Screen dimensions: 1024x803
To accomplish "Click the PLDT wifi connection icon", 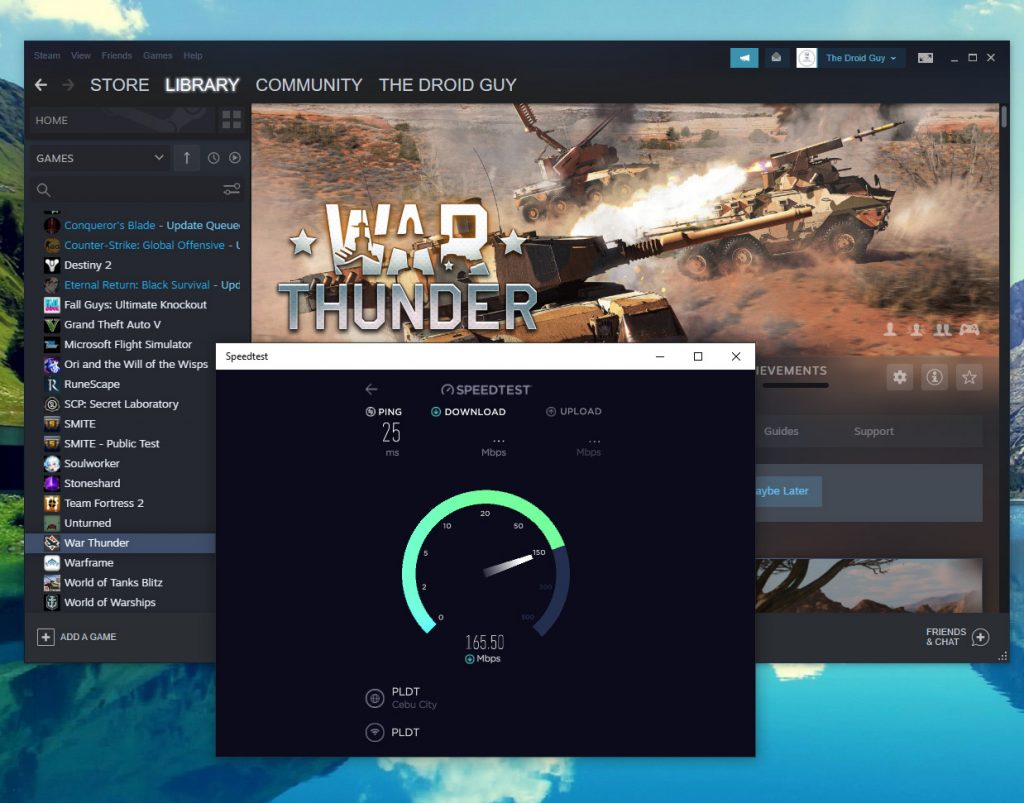I will click(375, 732).
